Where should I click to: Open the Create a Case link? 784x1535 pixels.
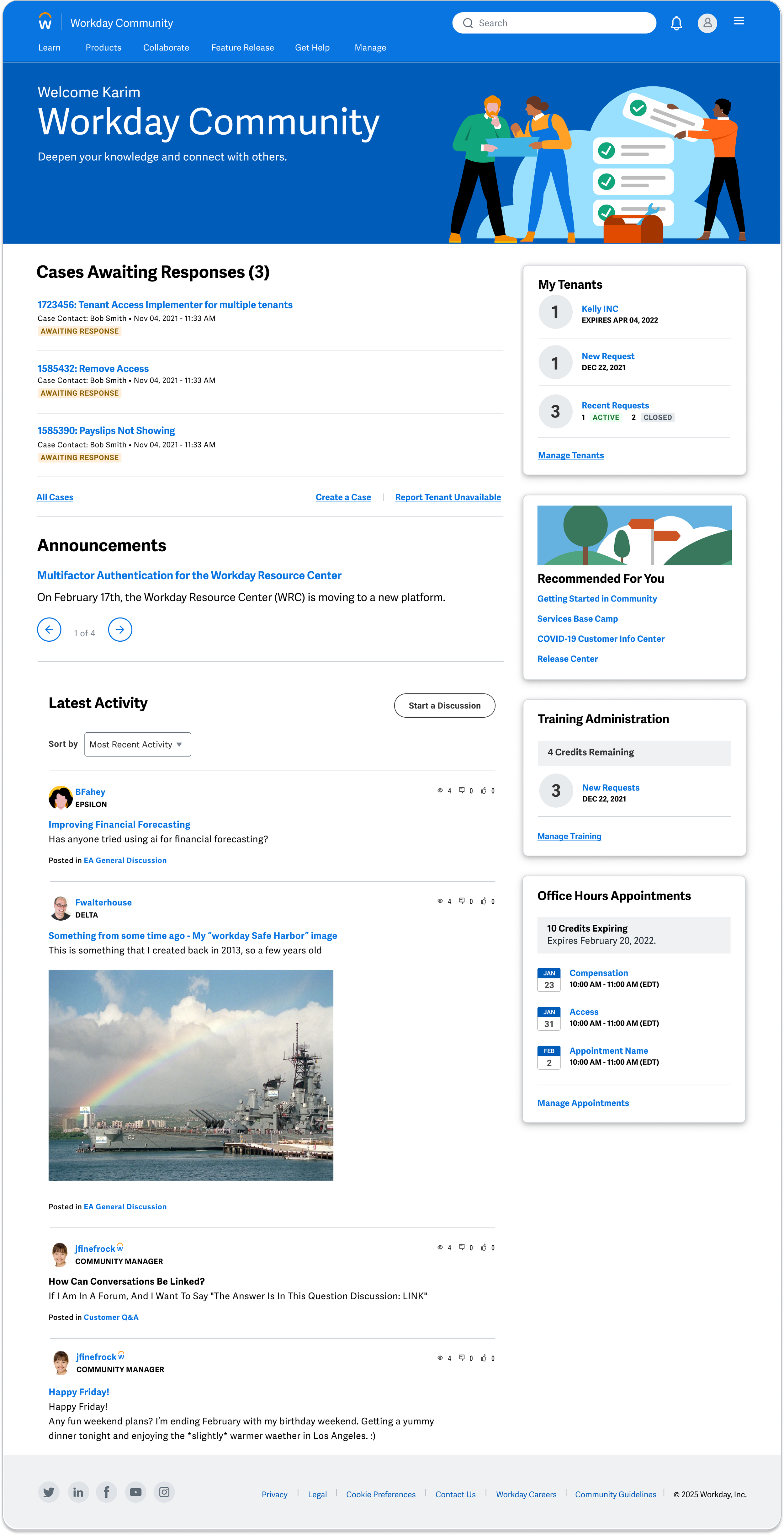click(343, 497)
